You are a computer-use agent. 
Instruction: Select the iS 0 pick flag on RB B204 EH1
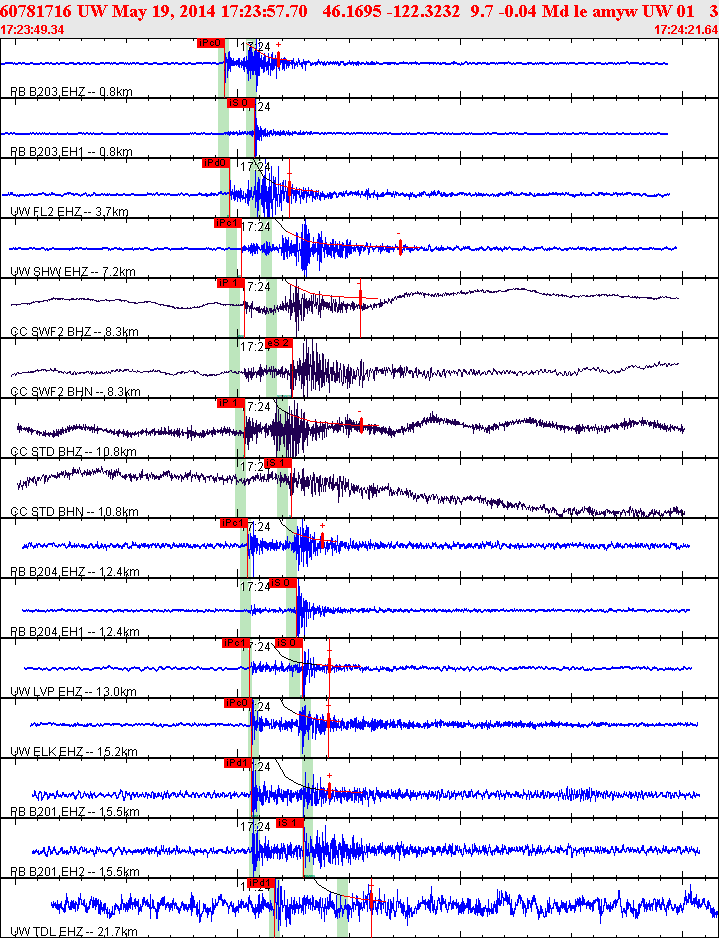point(283,583)
